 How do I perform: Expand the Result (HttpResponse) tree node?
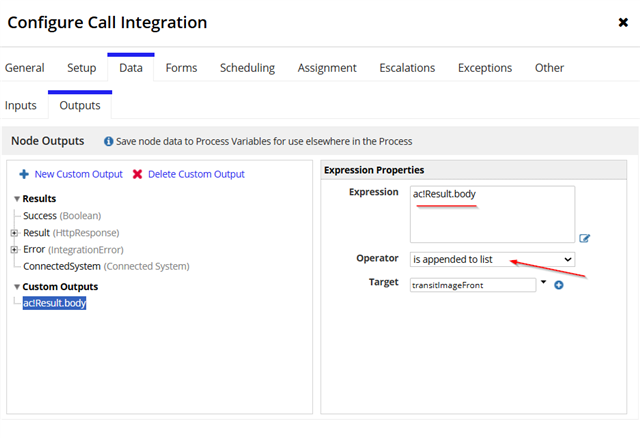[14, 233]
